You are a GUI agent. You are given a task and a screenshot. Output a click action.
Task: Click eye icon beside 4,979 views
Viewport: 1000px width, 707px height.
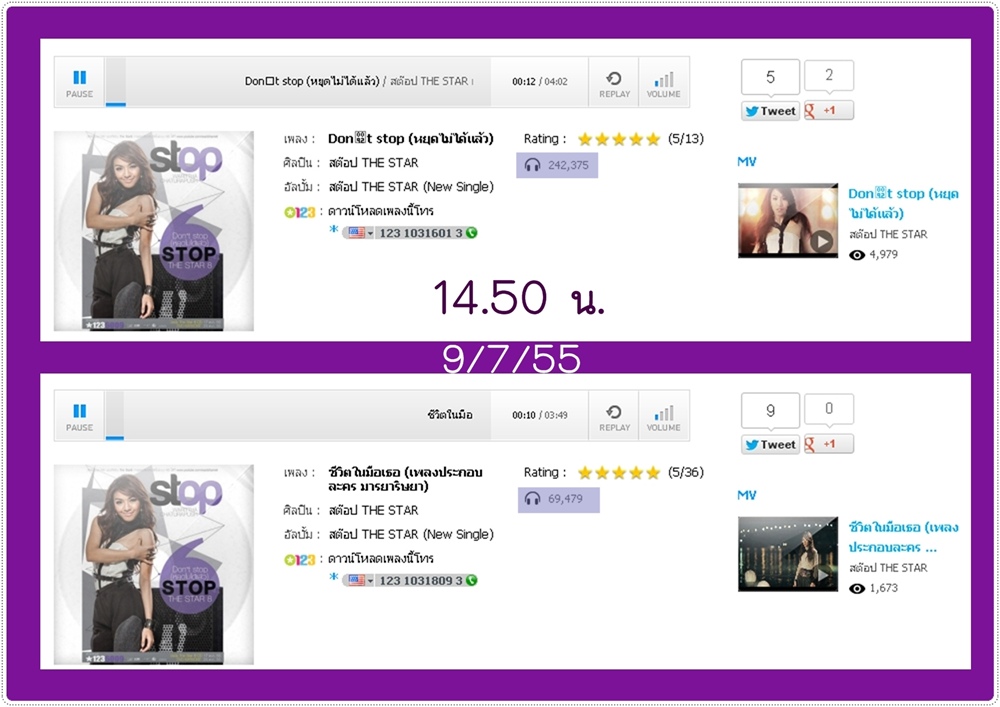coord(857,255)
